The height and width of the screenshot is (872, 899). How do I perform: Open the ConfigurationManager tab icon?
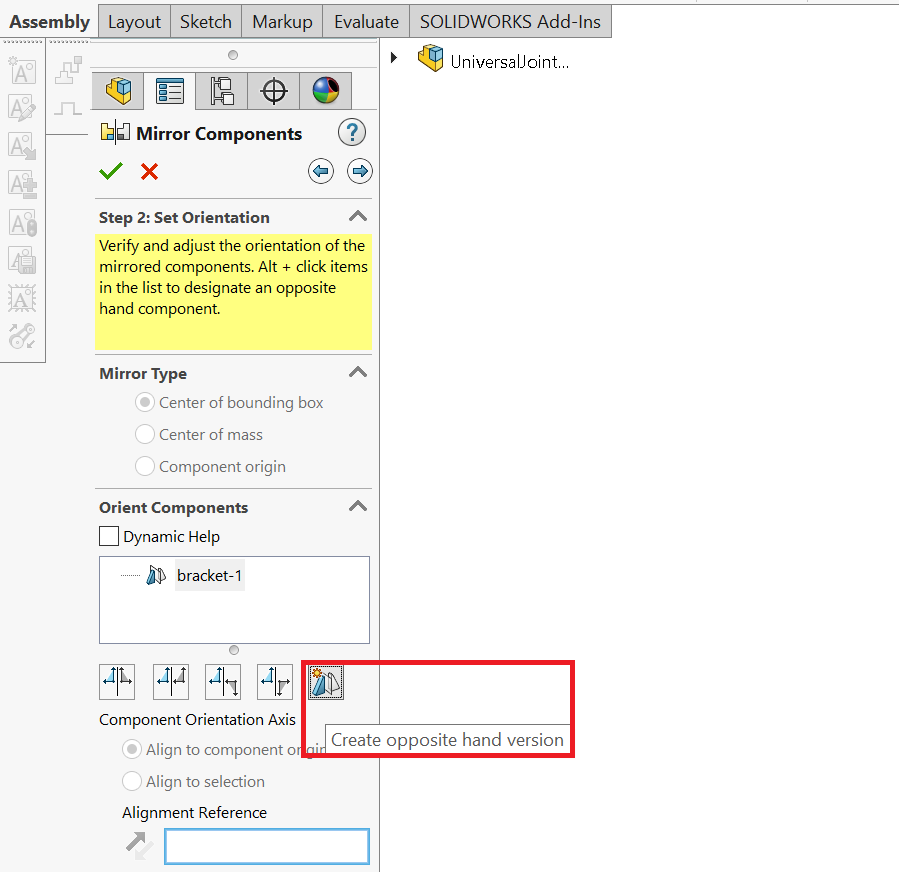coord(222,91)
